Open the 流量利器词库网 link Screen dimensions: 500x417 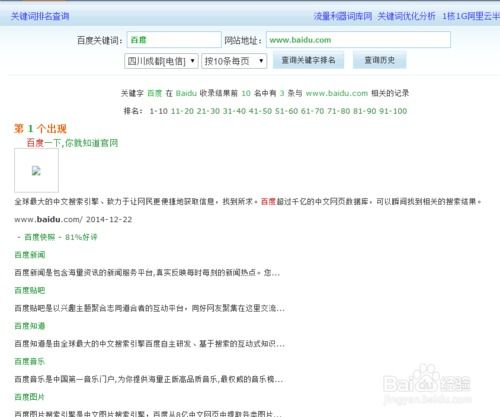tap(343, 16)
